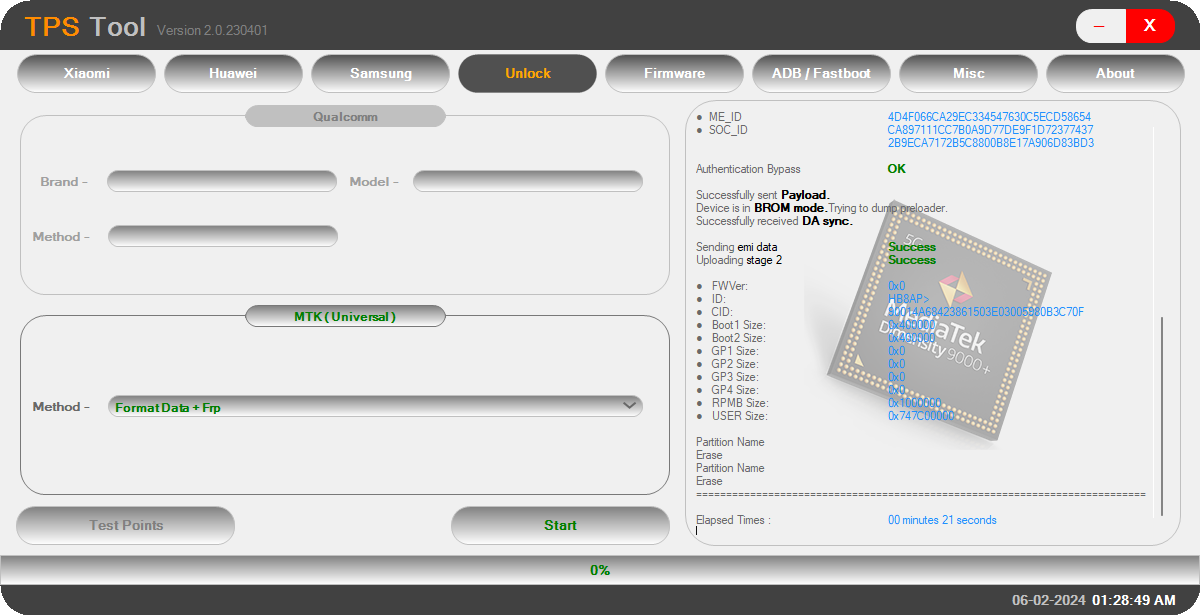
Task: Click the 'Device is in BROM mode' line
Action: click(x=821, y=208)
